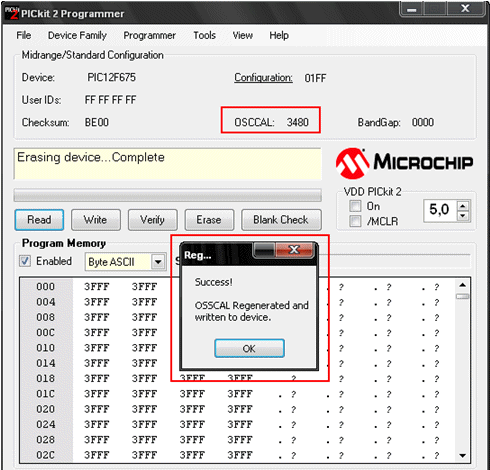Screen dimensions: 490x470
Task: Open the Tools menu
Action: pos(204,35)
